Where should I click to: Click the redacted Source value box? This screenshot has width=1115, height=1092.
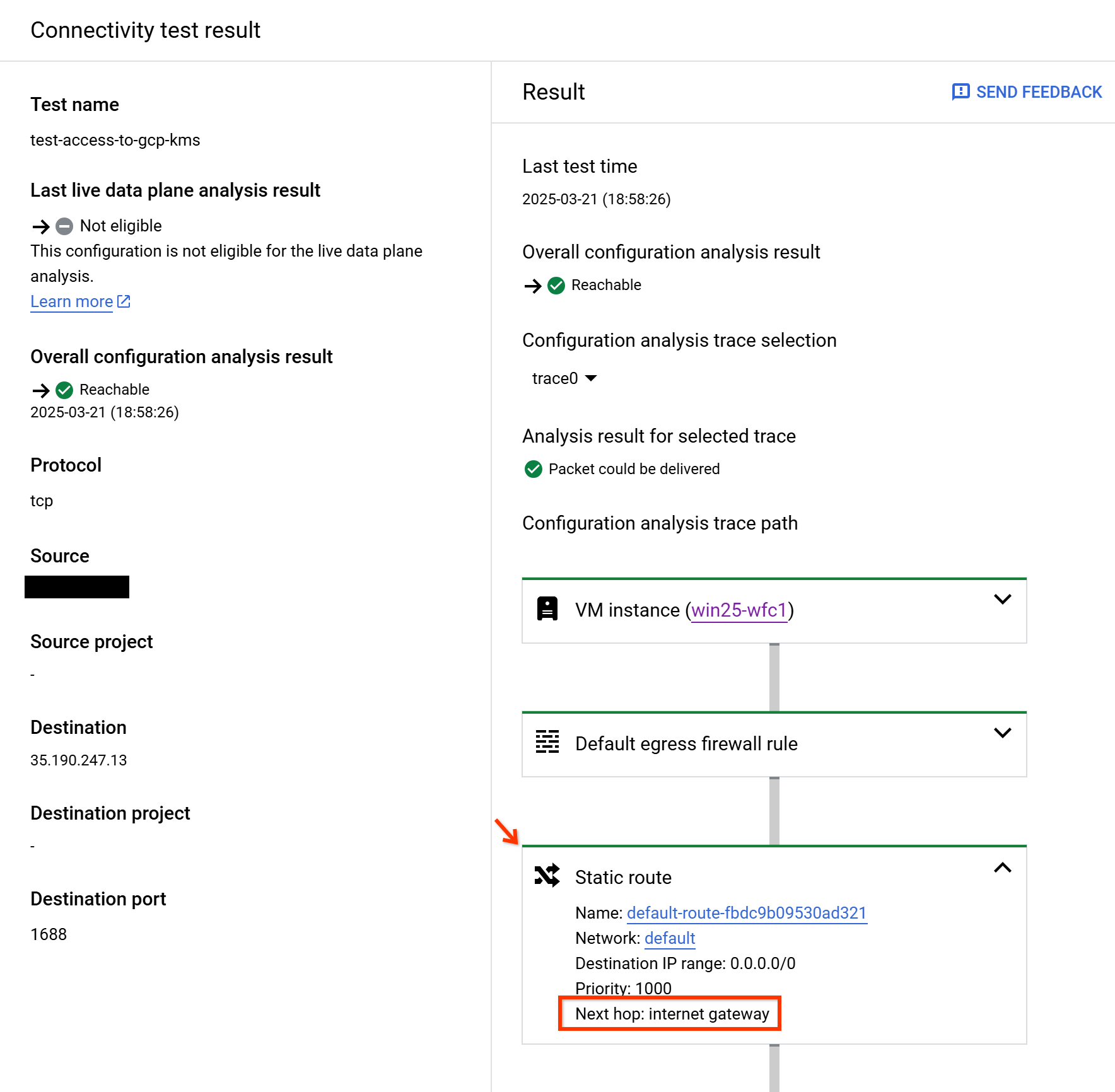[x=77, y=586]
